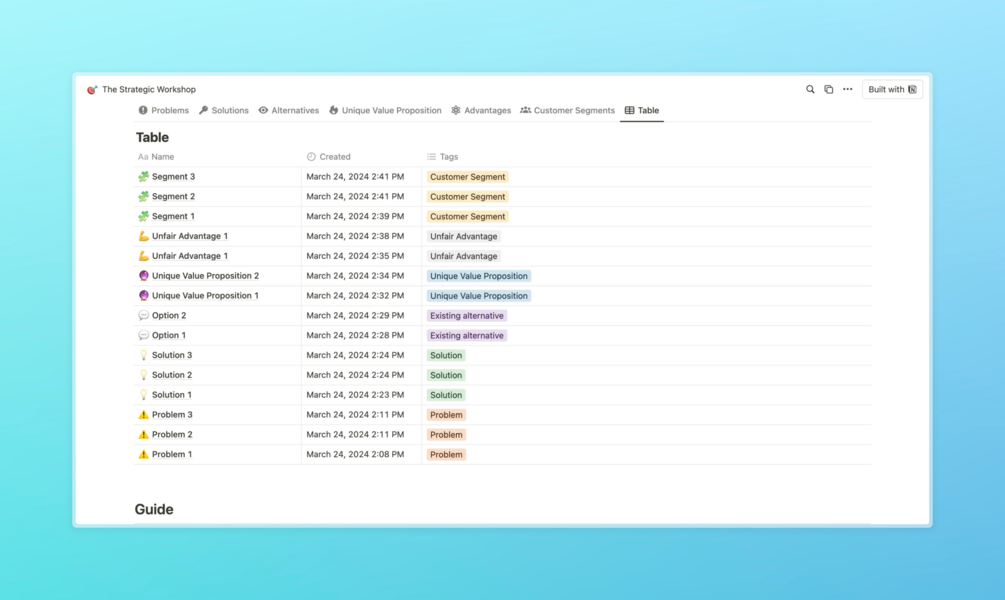This screenshot has height=600, width=1005.
Task: Click the Built with Notion button
Action: [x=892, y=90]
